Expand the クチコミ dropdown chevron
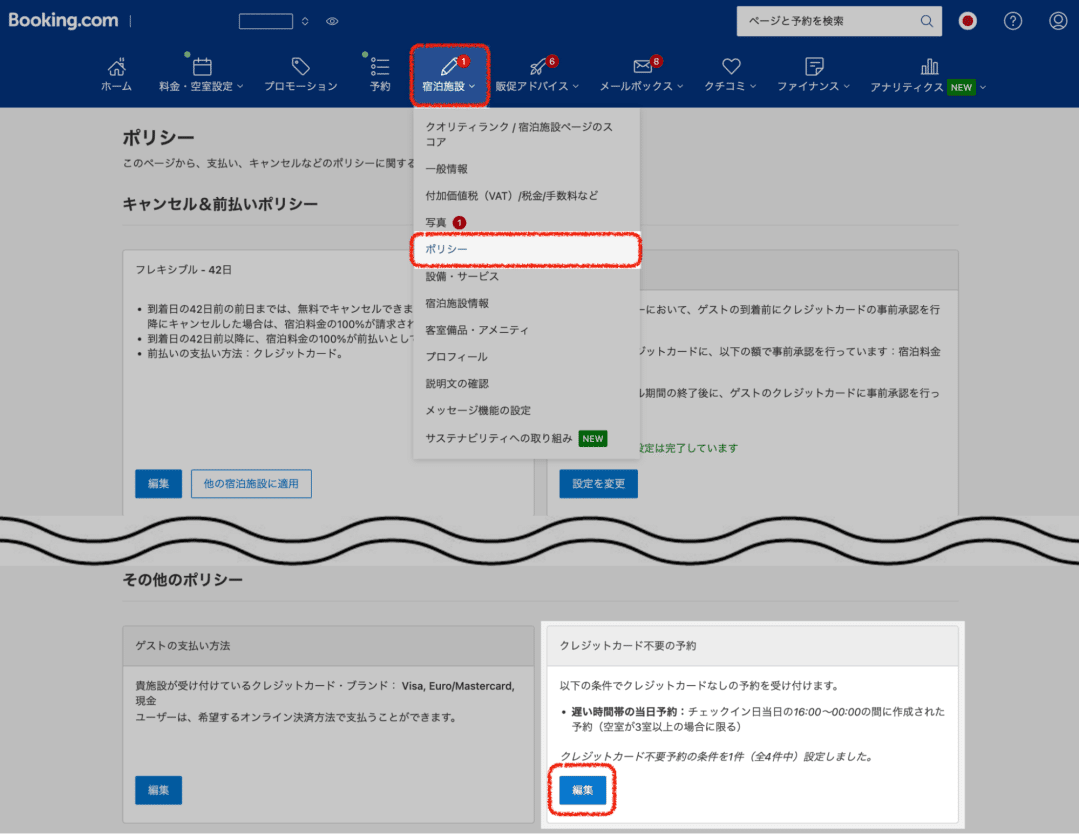The image size is (1079, 834). [752, 87]
